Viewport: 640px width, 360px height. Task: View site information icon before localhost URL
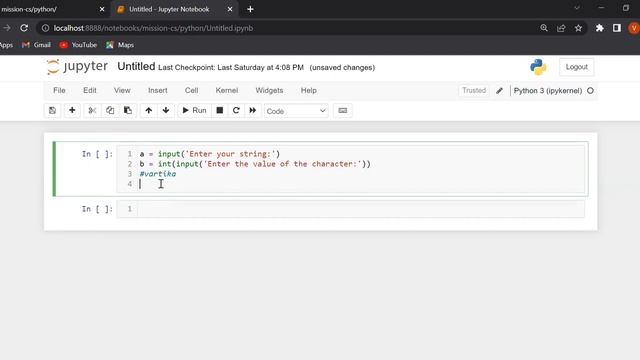[45, 28]
